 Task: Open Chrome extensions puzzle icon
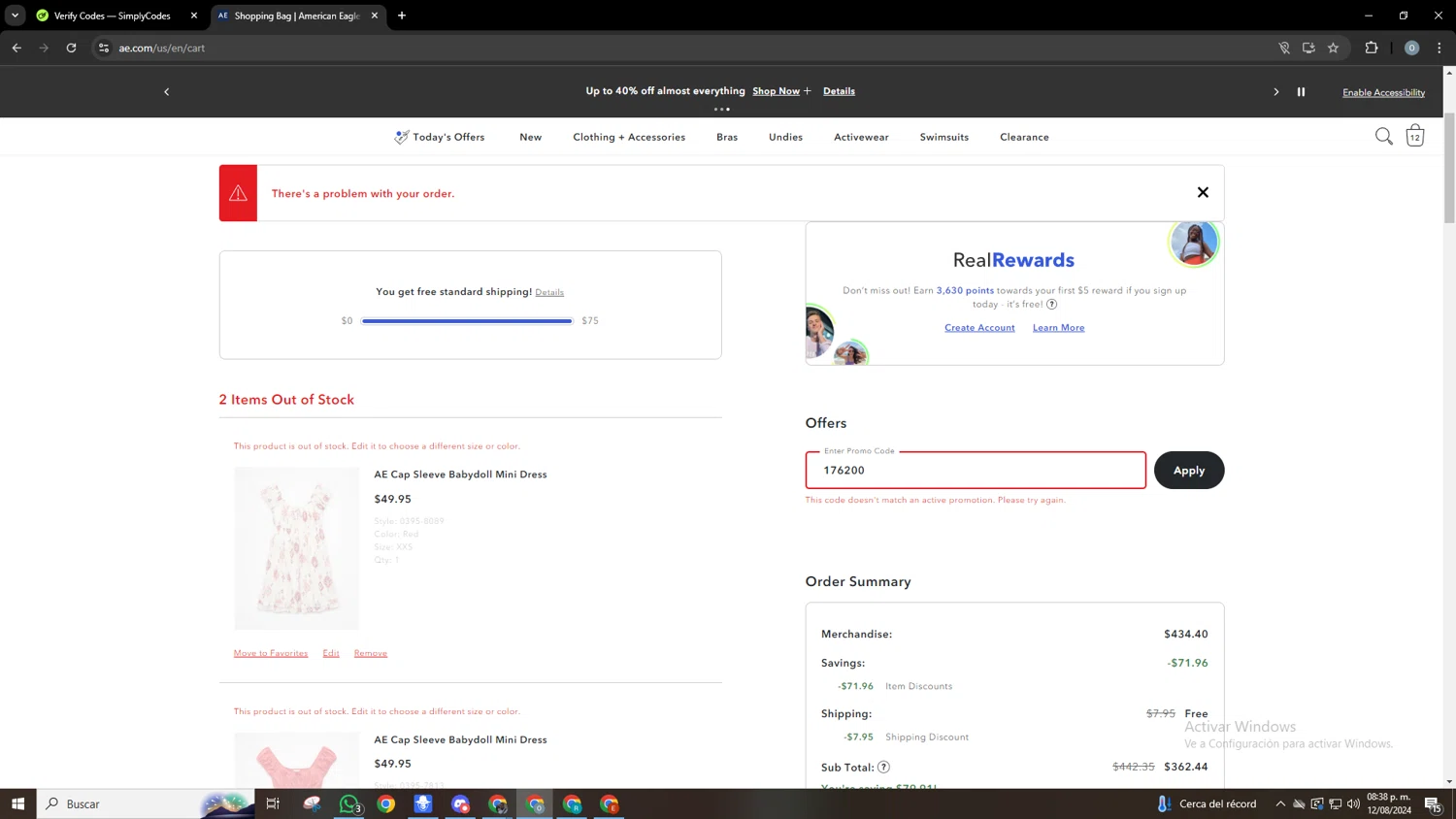[1371, 48]
